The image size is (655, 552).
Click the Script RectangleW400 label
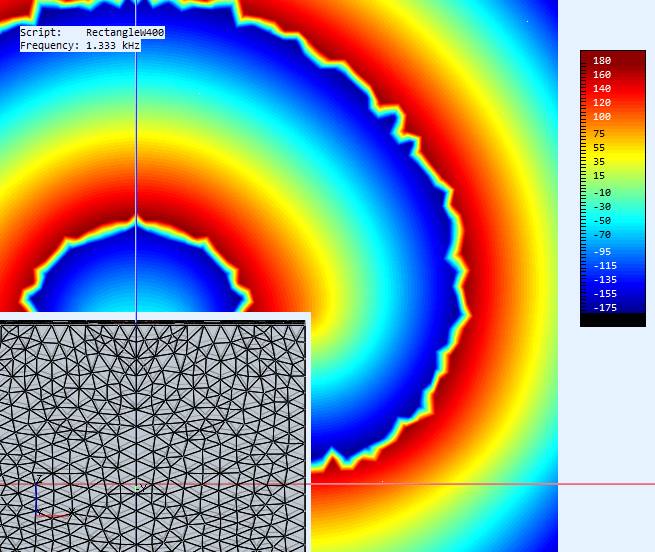(92, 32)
